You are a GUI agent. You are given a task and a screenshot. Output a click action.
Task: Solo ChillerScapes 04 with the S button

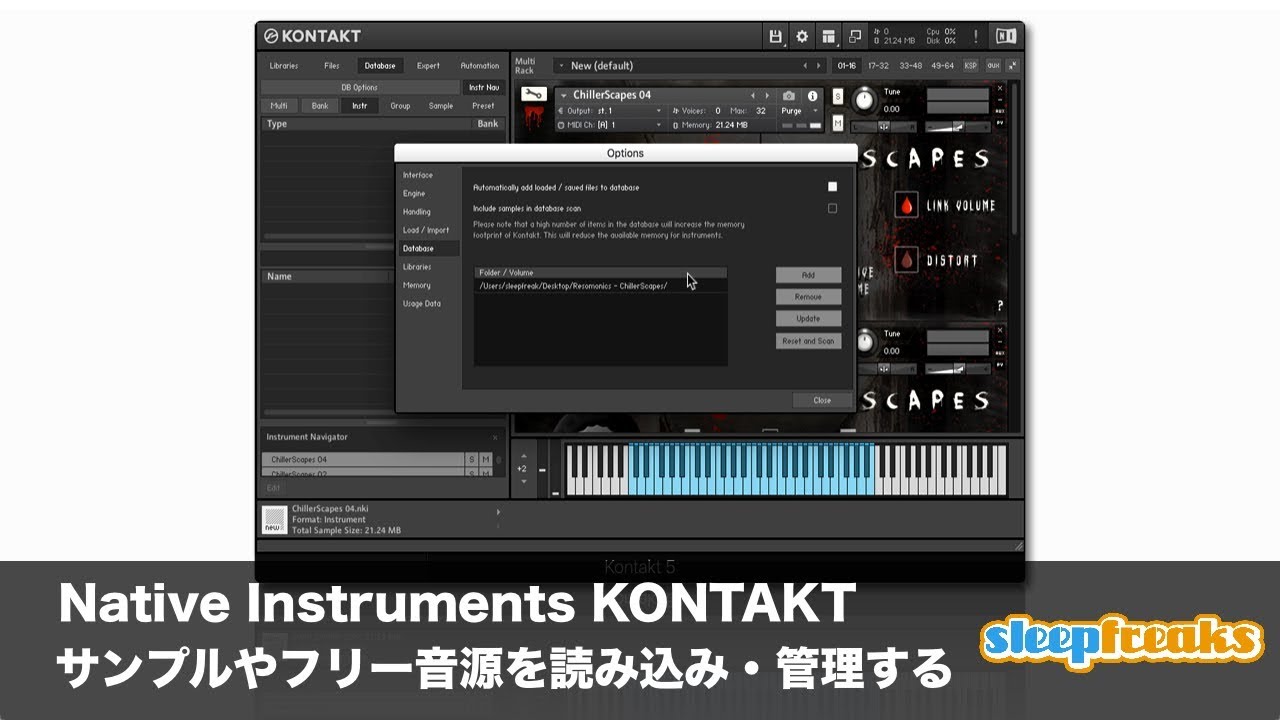tap(838, 96)
